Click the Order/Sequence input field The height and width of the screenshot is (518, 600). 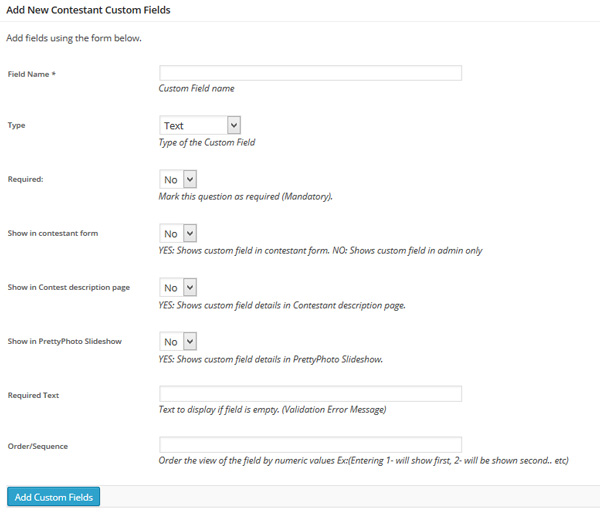point(310,445)
